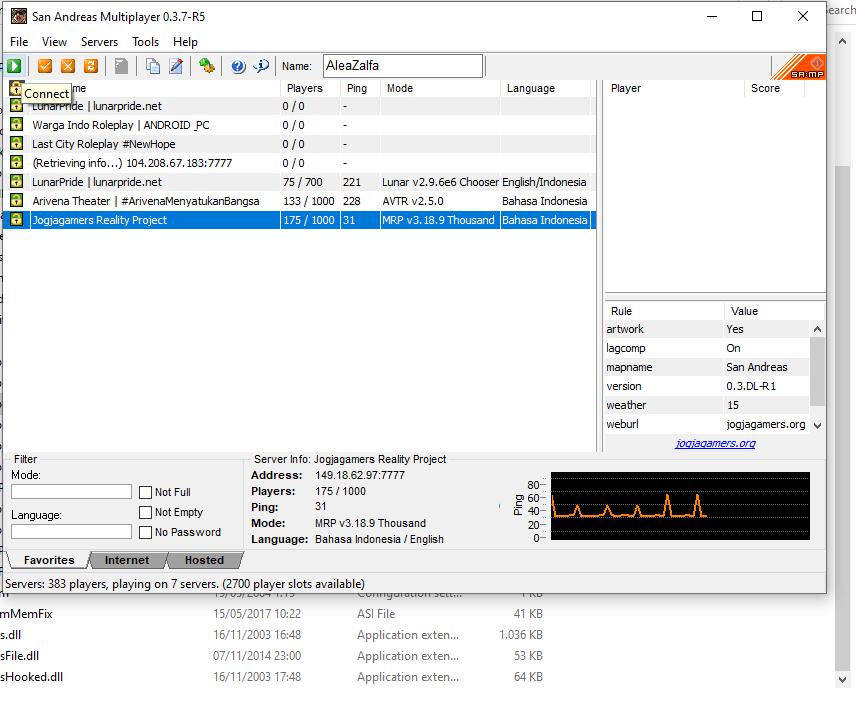
Task: Click the weather rule row
Action: tap(707, 405)
